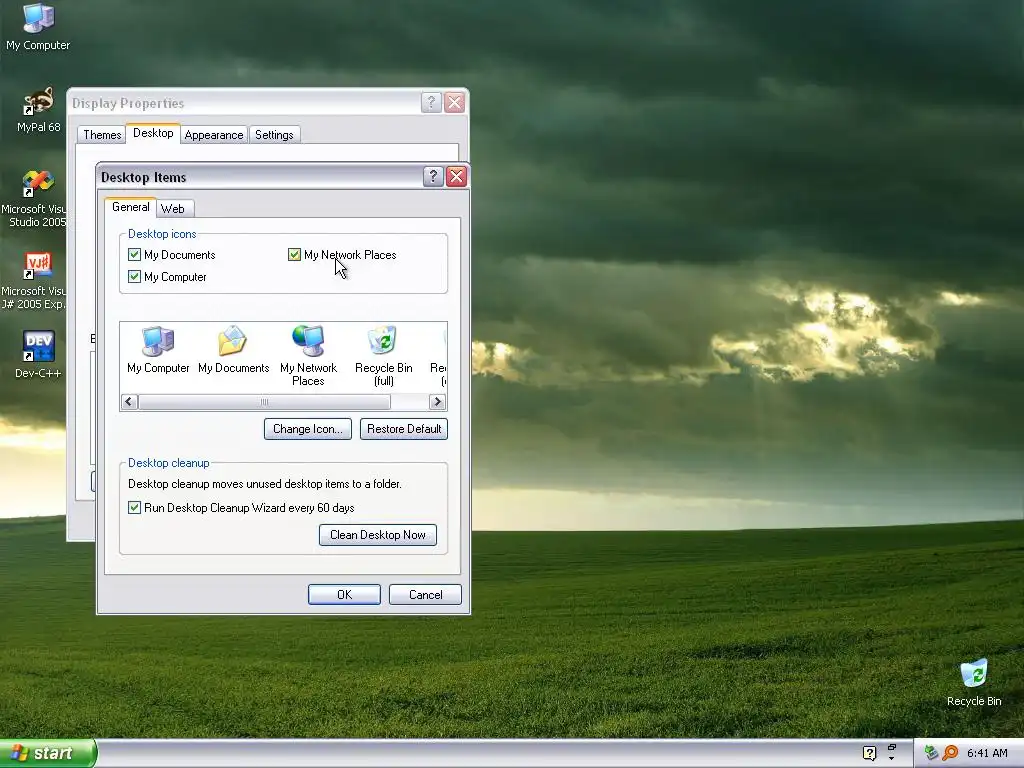Click the Display Properties help question button
Screen dimensions: 1024x768
tap(431, 103)
